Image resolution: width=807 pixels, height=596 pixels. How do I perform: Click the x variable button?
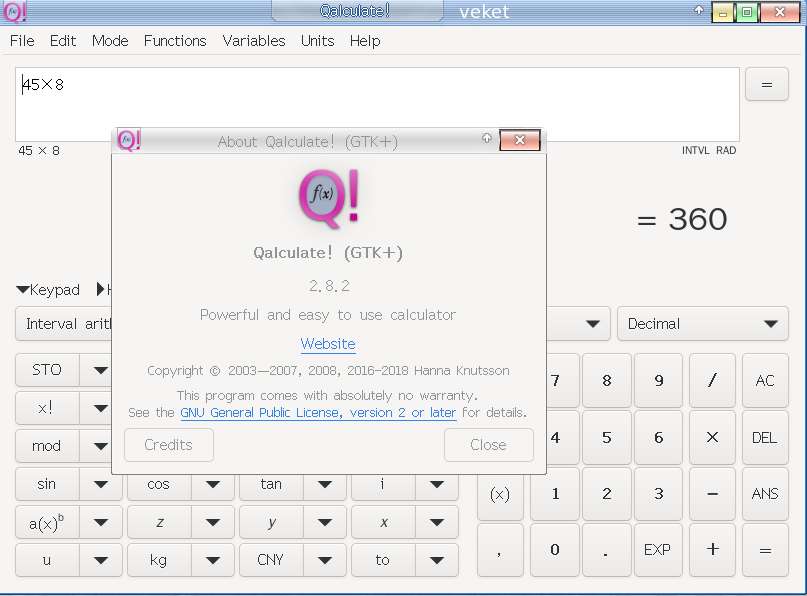(383, 522)
